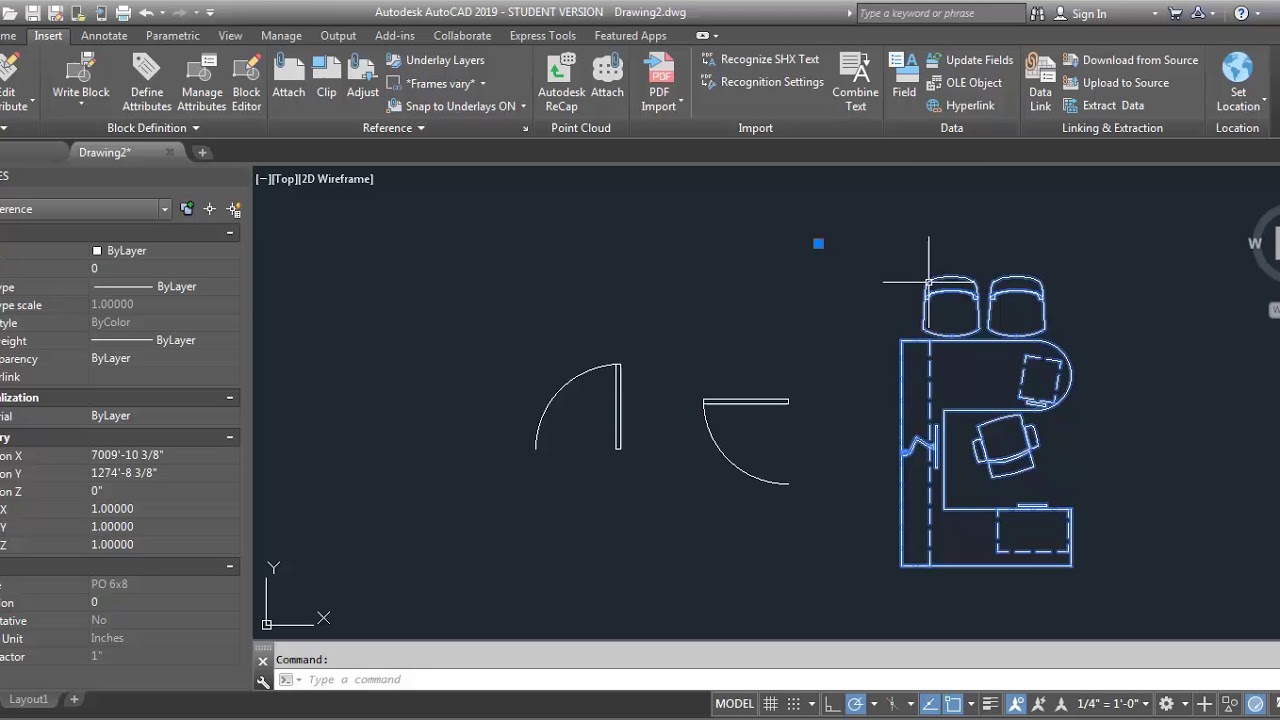Viewport: 1280px width, 720px height.
Task: Expand the Block Definition panel dropdown
Action: tap(195, 128)
